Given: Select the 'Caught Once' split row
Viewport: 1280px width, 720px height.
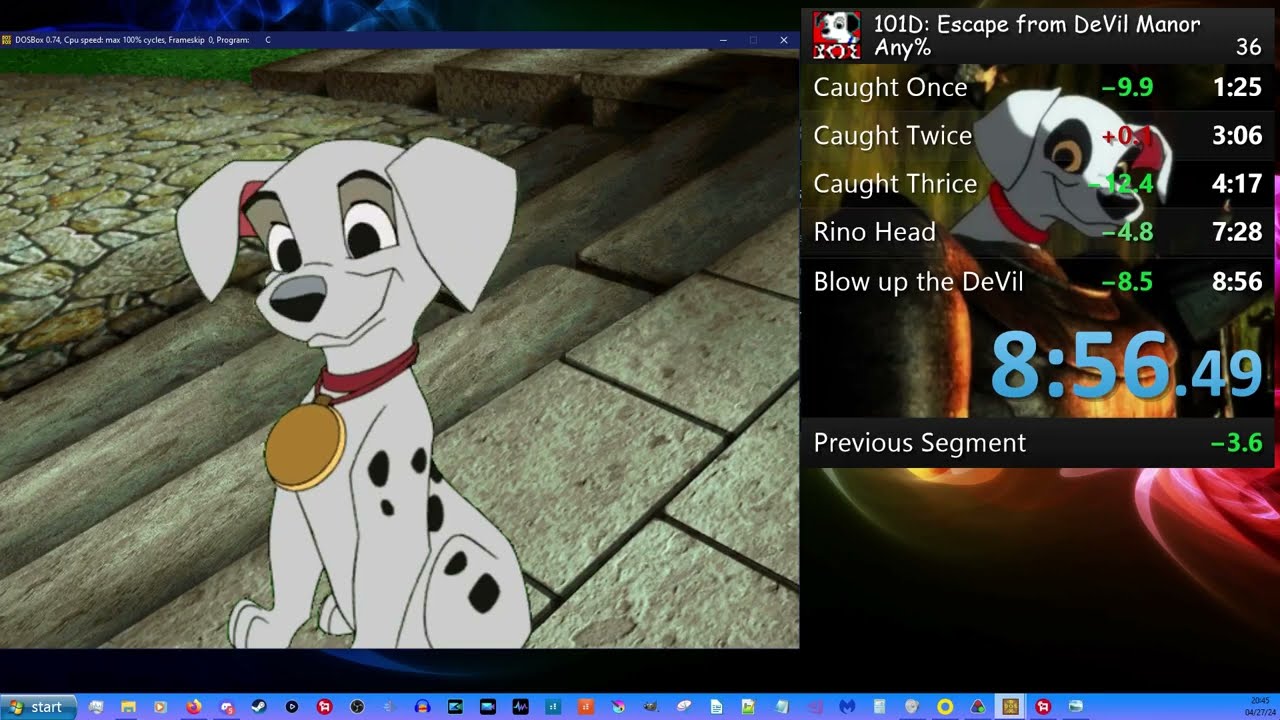Looking at the screenshot, I should 1037,87.
